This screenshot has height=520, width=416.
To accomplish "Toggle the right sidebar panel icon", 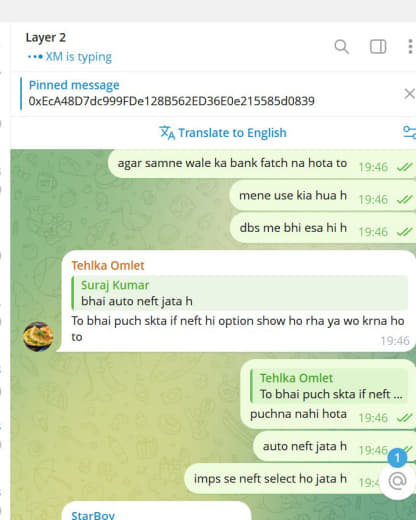I will pos(378,47).
